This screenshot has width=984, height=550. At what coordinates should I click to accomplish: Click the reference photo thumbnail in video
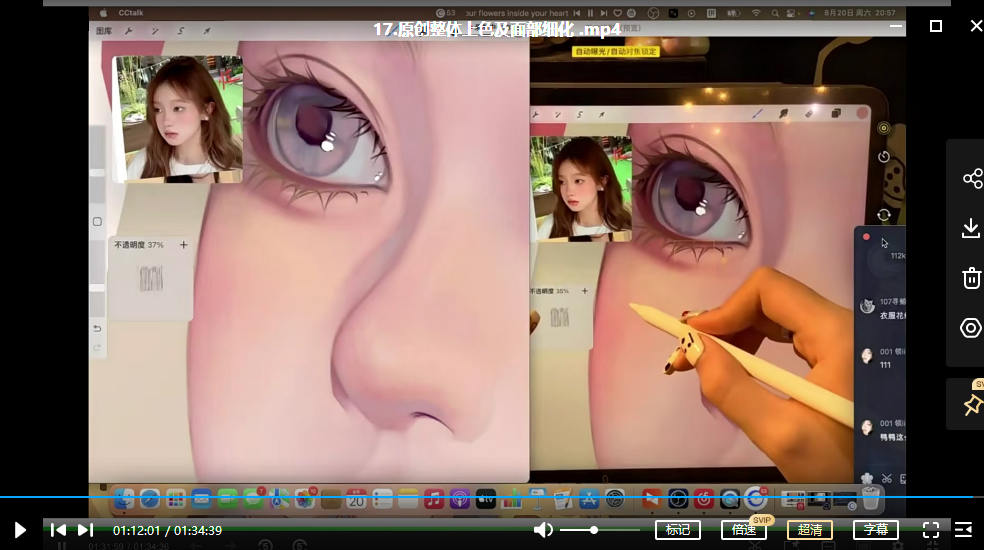point(178,118)
